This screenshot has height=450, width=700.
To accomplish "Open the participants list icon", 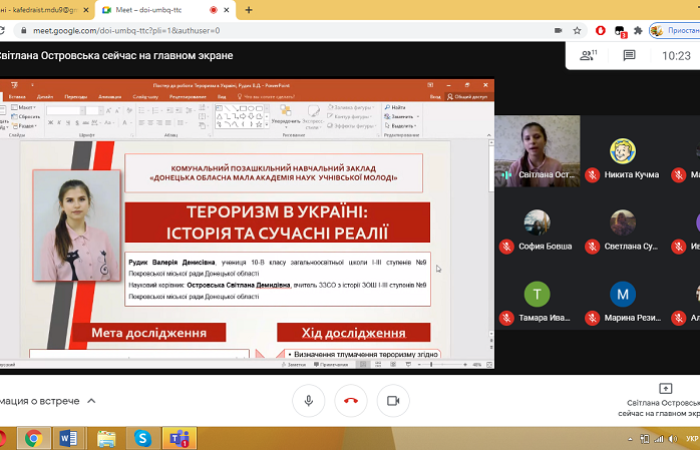I will [x=588, y=56].
